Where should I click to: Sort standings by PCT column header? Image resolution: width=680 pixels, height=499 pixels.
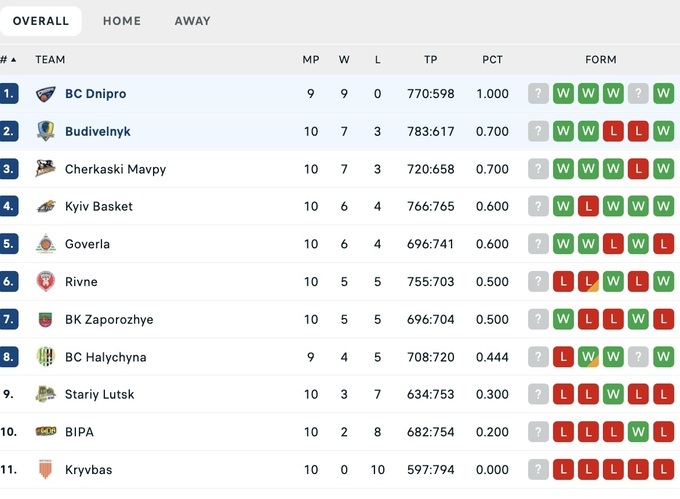(492, 60)
